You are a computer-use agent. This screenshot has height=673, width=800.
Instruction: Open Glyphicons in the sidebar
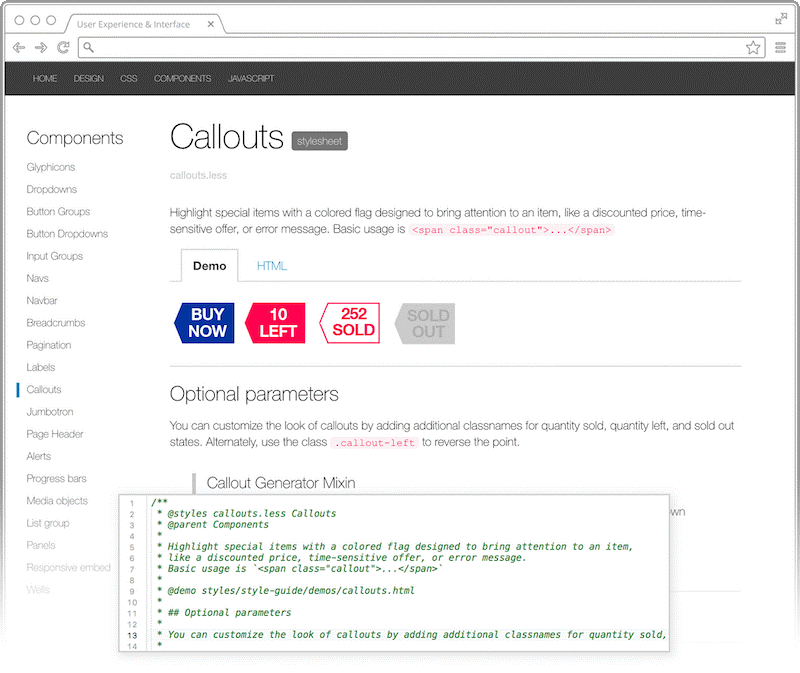[51, 167]
